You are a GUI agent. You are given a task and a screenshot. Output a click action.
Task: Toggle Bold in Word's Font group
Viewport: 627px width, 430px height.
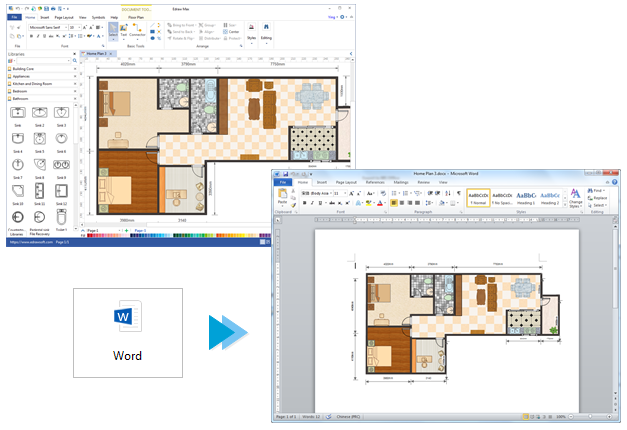point(303,202)
